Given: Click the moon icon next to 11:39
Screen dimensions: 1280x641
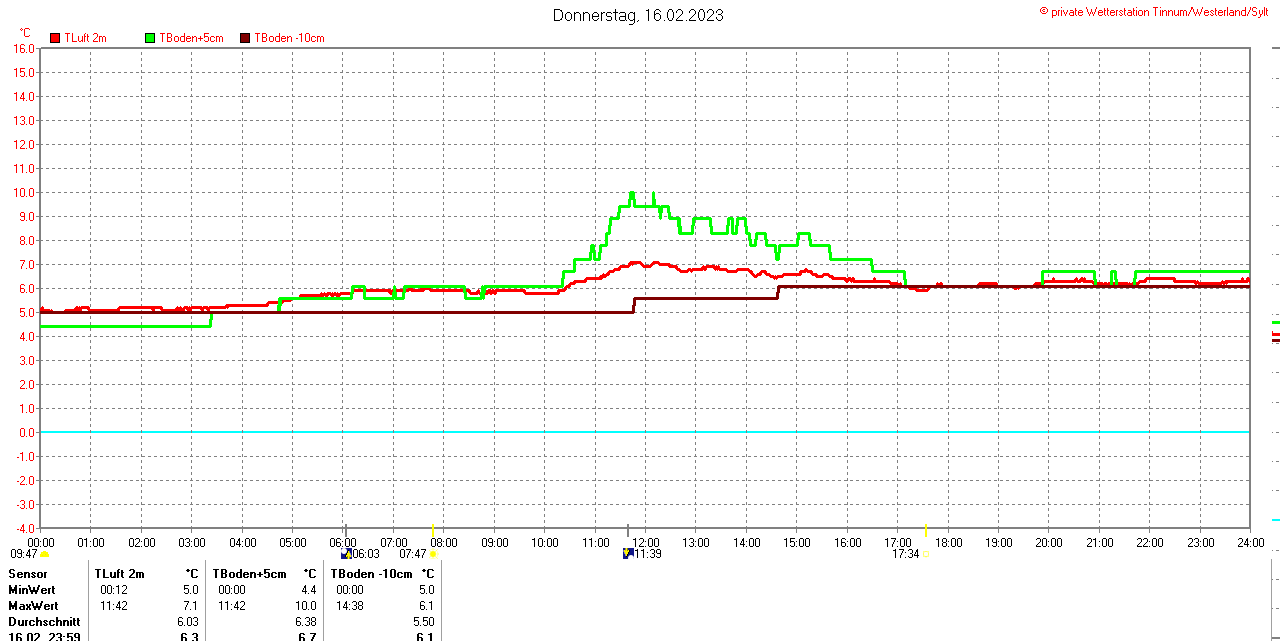Looking at the screenshot, I should [x=628, y=554].
